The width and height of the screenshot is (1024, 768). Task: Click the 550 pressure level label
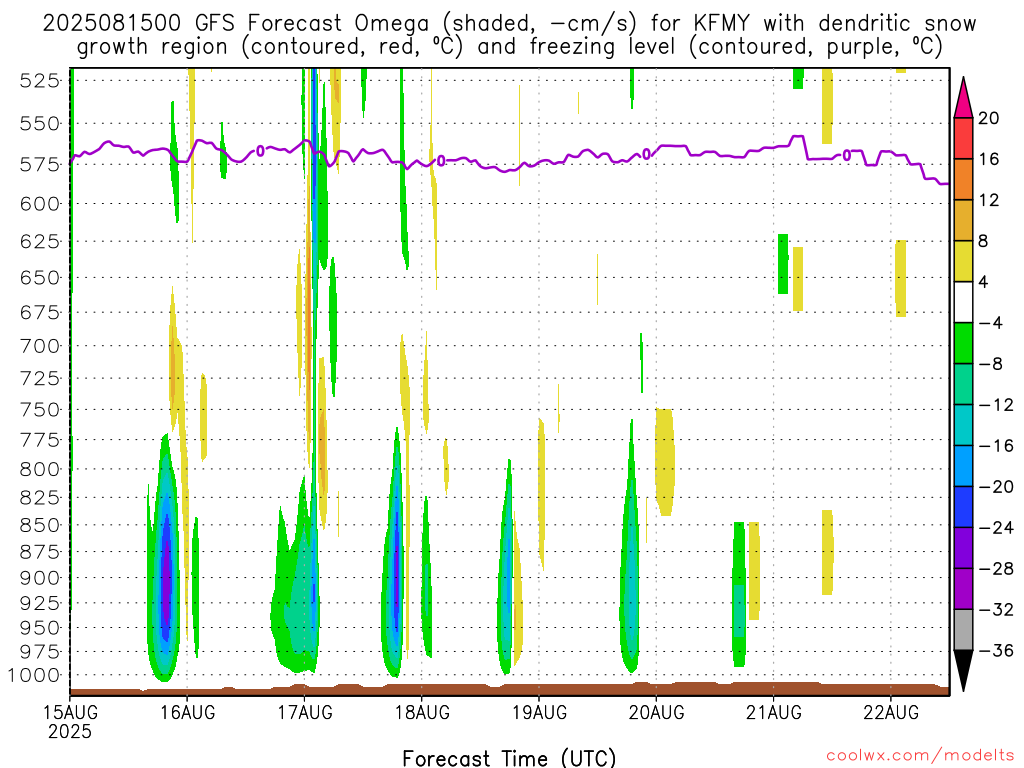click(x=40, y=123)
